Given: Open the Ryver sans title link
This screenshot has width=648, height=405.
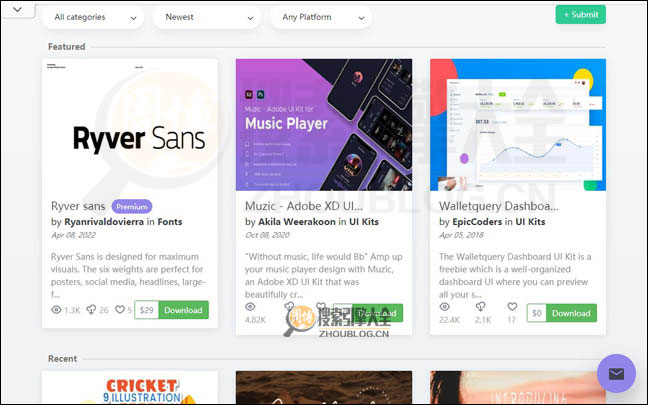Looking at the screenshot, I should 78,206.
